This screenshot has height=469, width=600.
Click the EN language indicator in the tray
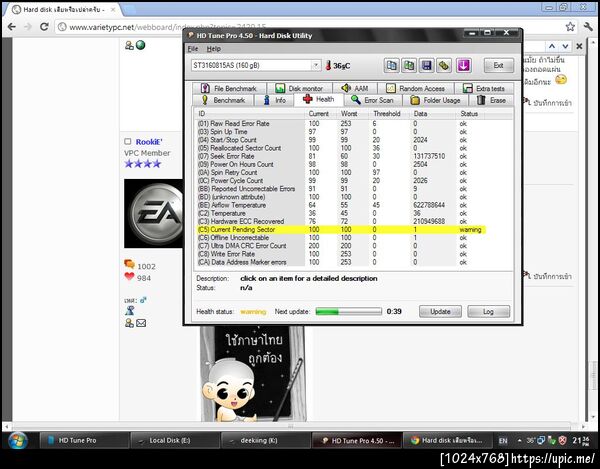503,441
